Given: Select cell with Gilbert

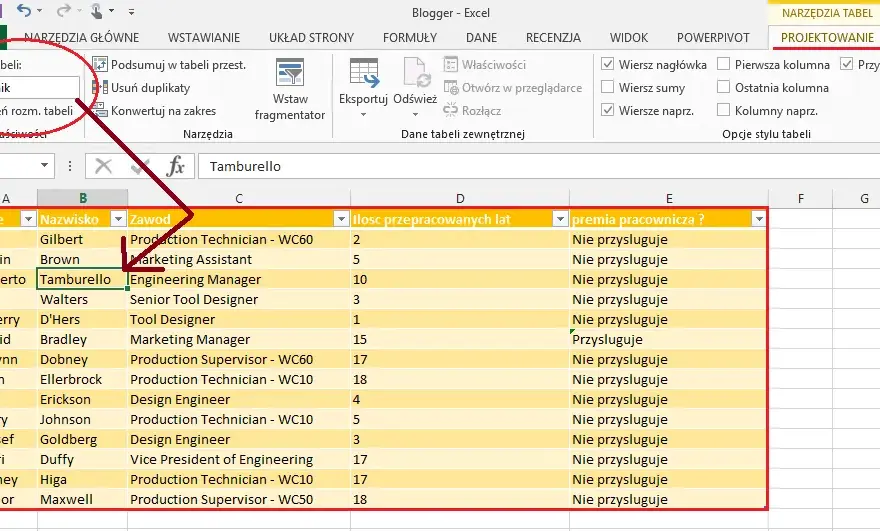Looking at the screenshot, I should 82,239.
